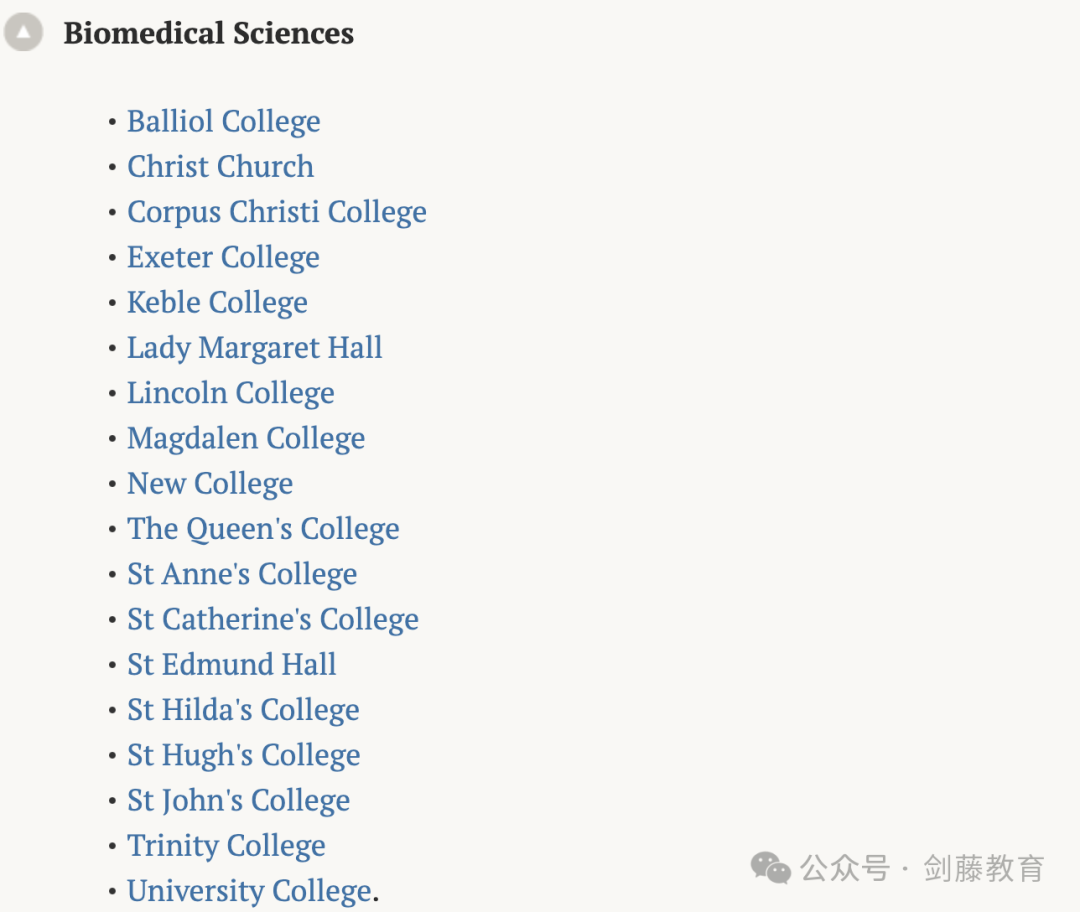Go to the St Hugh's College link
The image size is (1080, 912).
244,756
